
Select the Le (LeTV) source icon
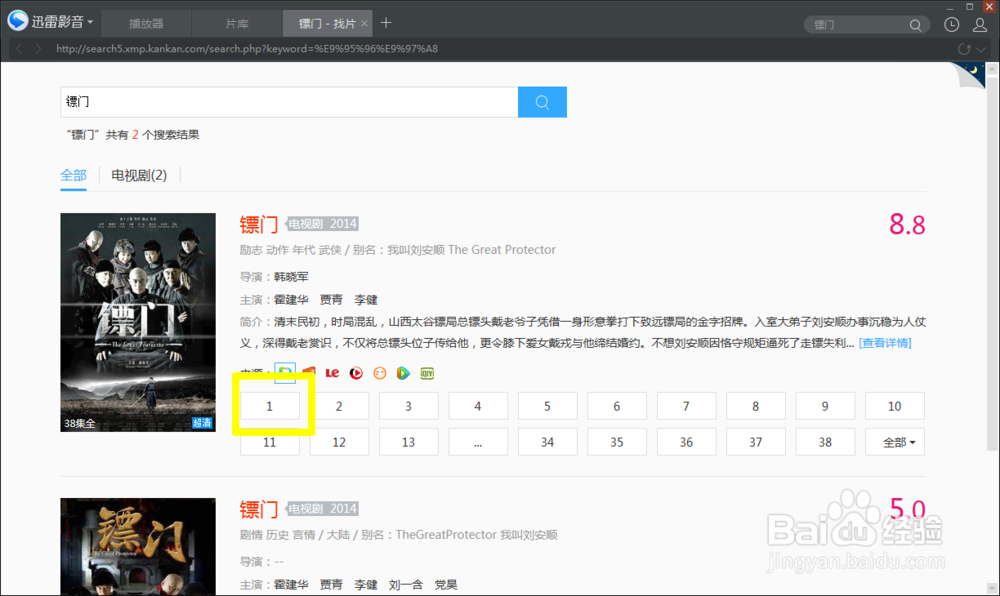pos(332,373)
